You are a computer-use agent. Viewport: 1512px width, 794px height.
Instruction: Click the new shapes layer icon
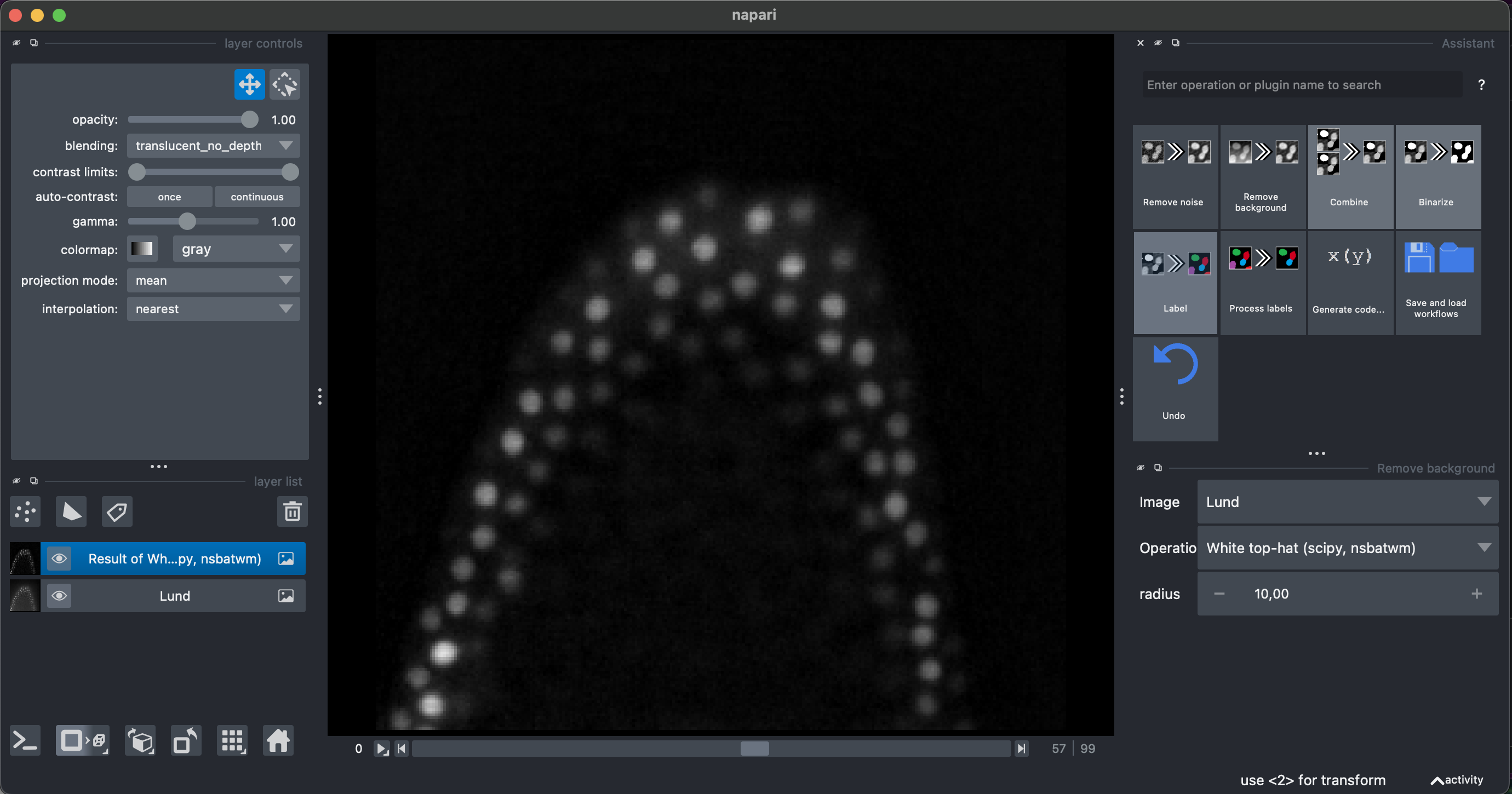(x=71, y=511)
